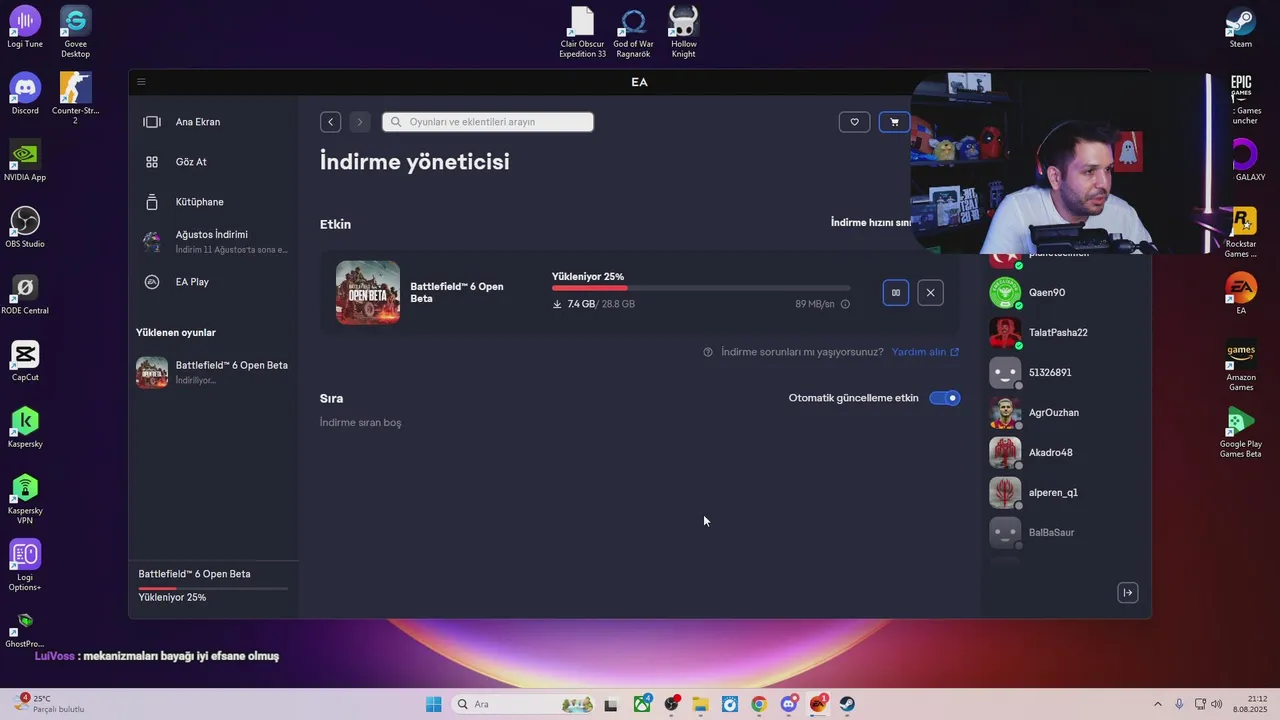Click the Govee Desktop shortcut
Screen dimensions: 1280x720
pos(75,32)
